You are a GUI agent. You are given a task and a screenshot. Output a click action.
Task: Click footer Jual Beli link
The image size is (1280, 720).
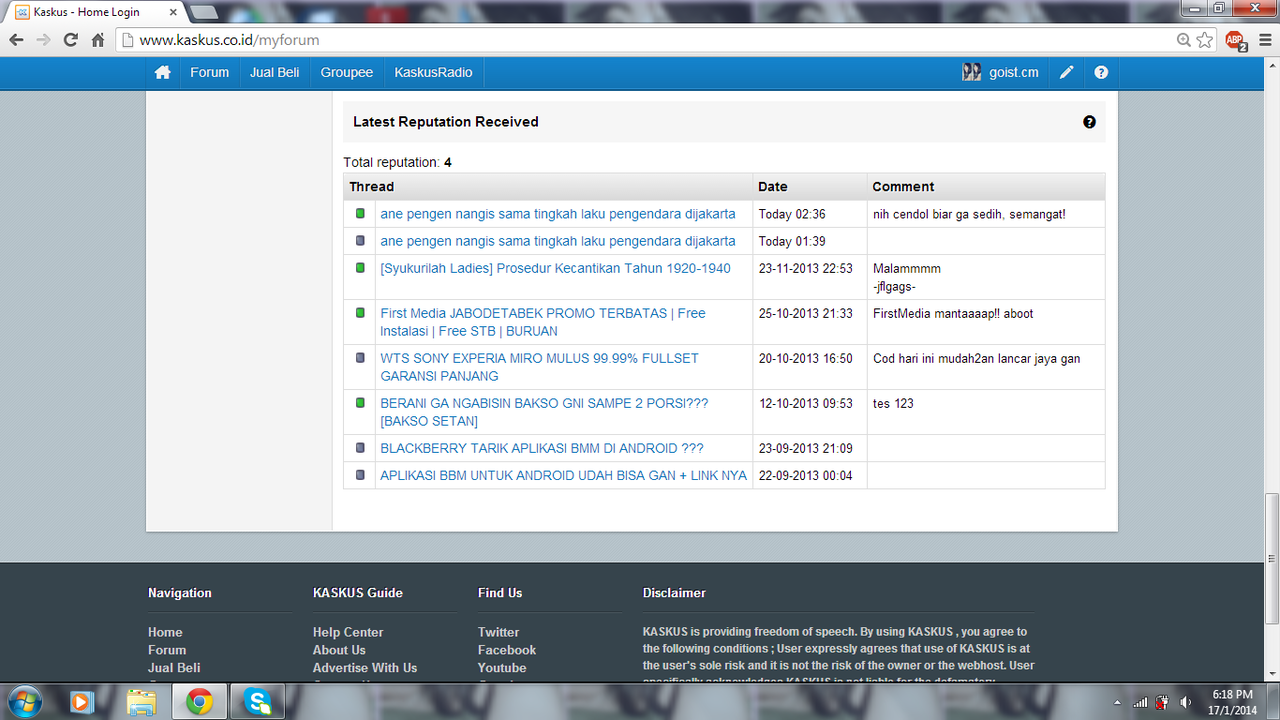tap(174, 668)
